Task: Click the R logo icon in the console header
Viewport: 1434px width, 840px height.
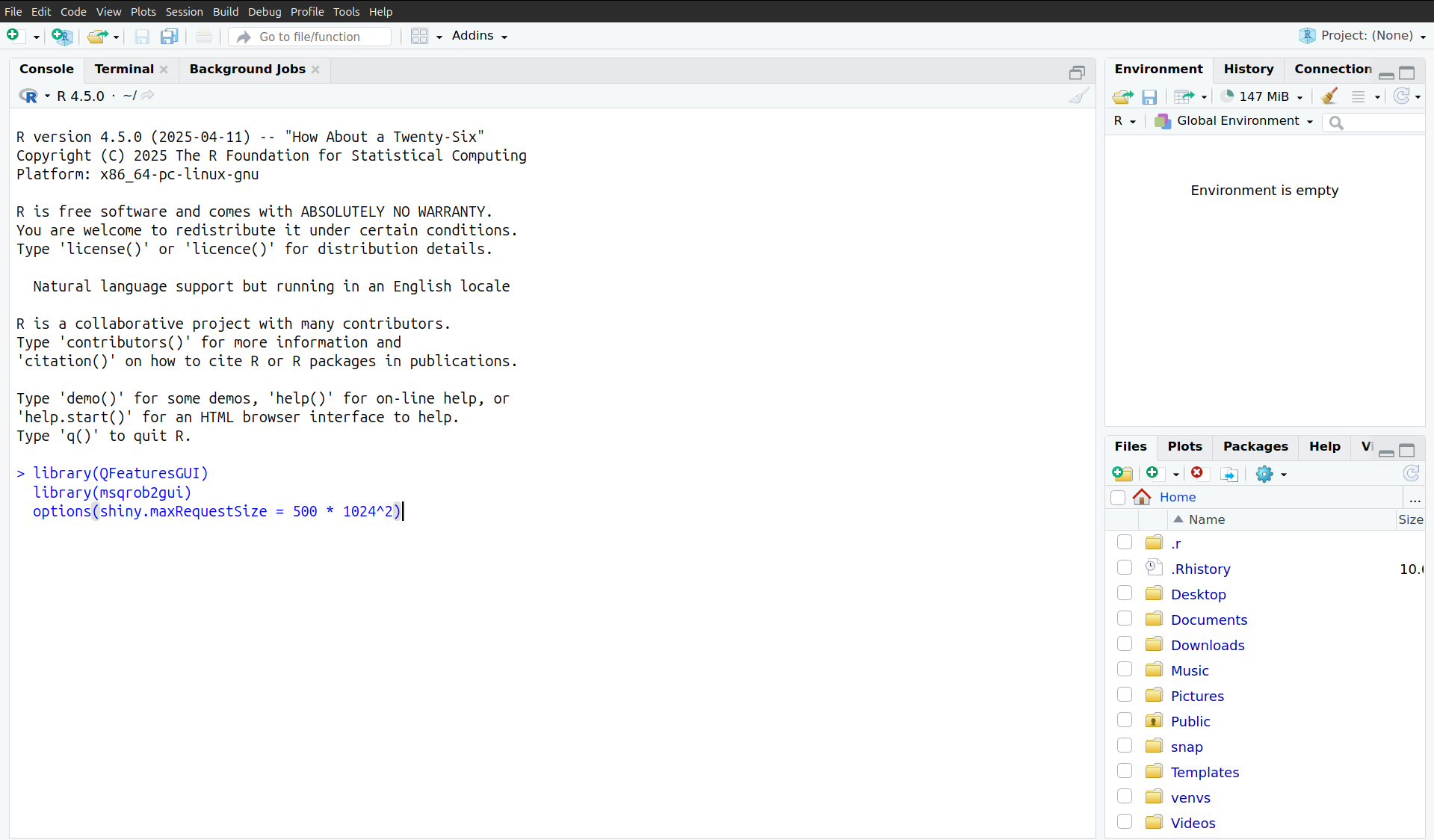Action: coord(28,96)
